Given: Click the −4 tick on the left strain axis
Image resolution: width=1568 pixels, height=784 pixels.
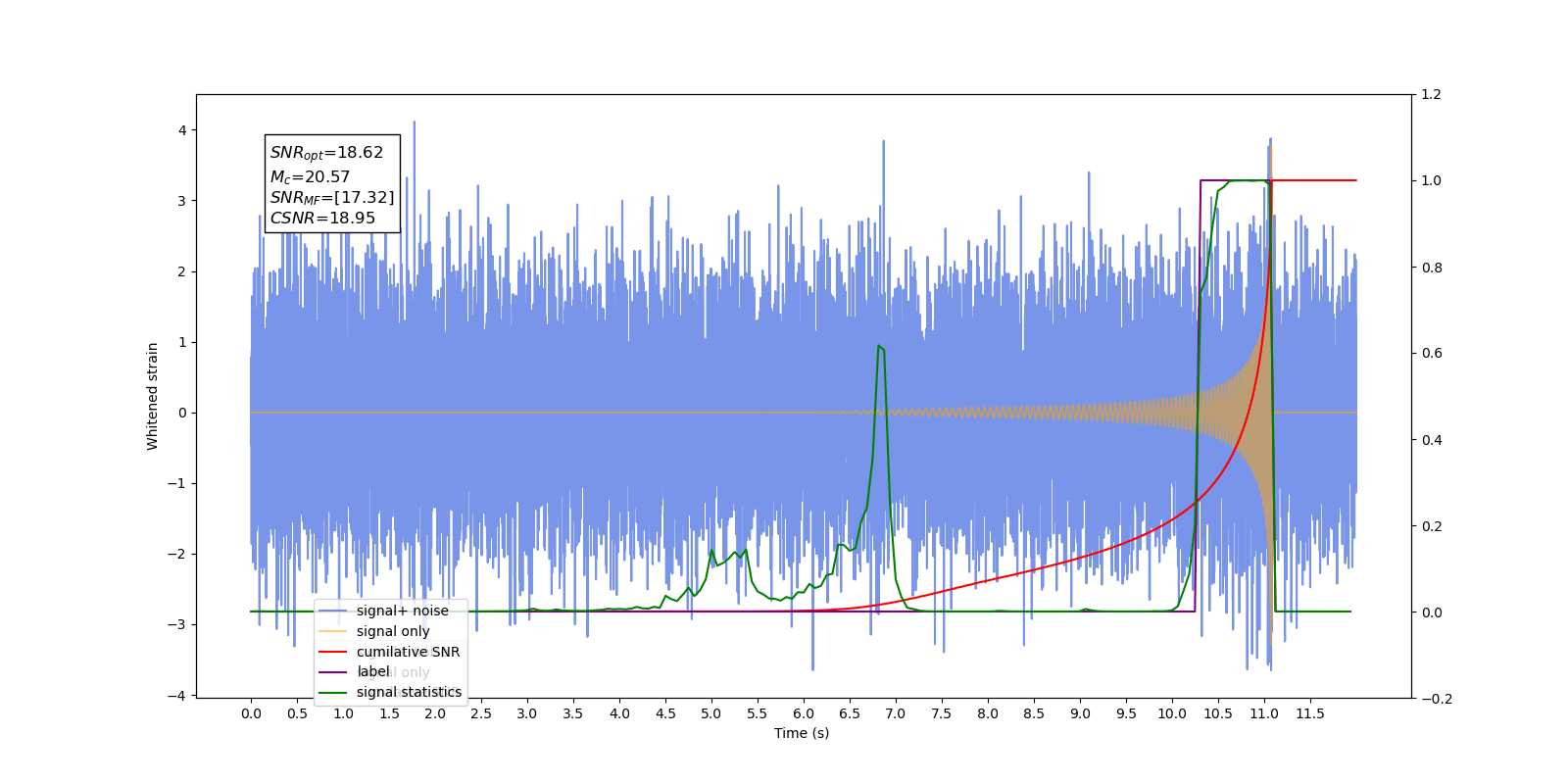Looking at the screenshot, I should [176, 696].
